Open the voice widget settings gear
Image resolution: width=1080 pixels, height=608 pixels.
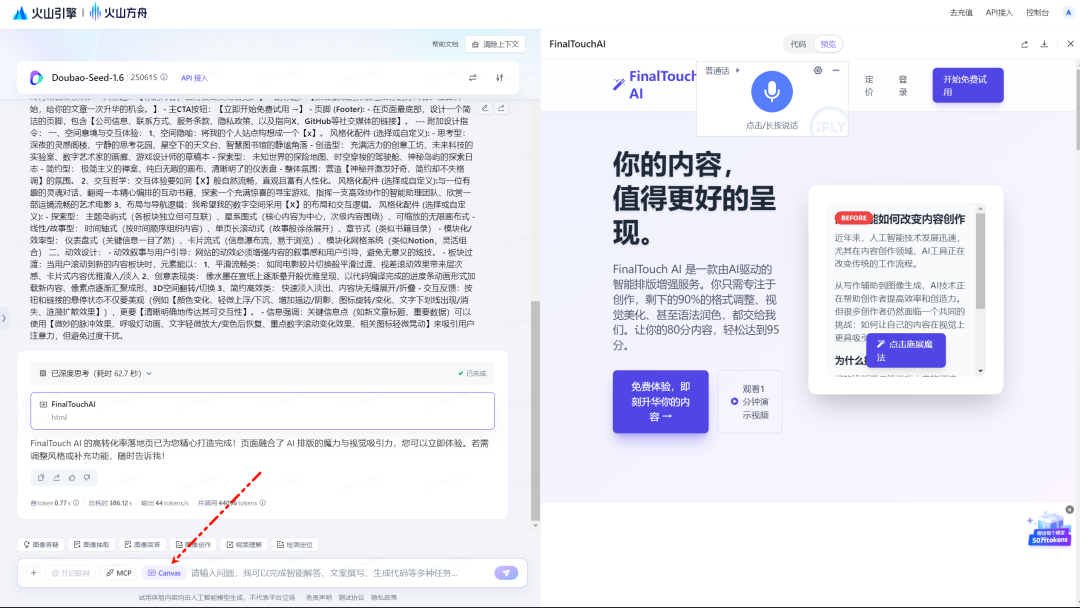point(818,70)
